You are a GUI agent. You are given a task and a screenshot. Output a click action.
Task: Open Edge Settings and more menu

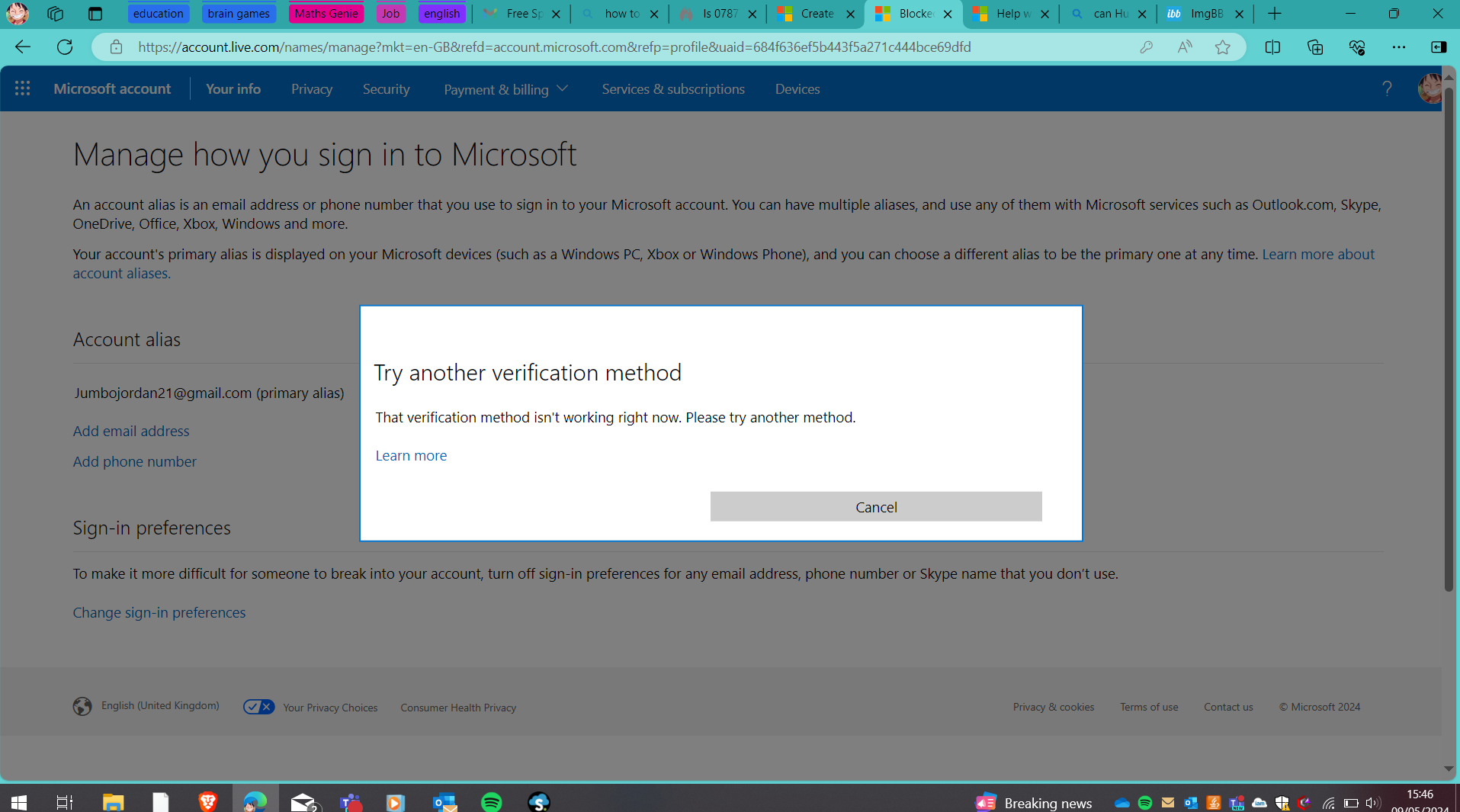click(1399, 47)
